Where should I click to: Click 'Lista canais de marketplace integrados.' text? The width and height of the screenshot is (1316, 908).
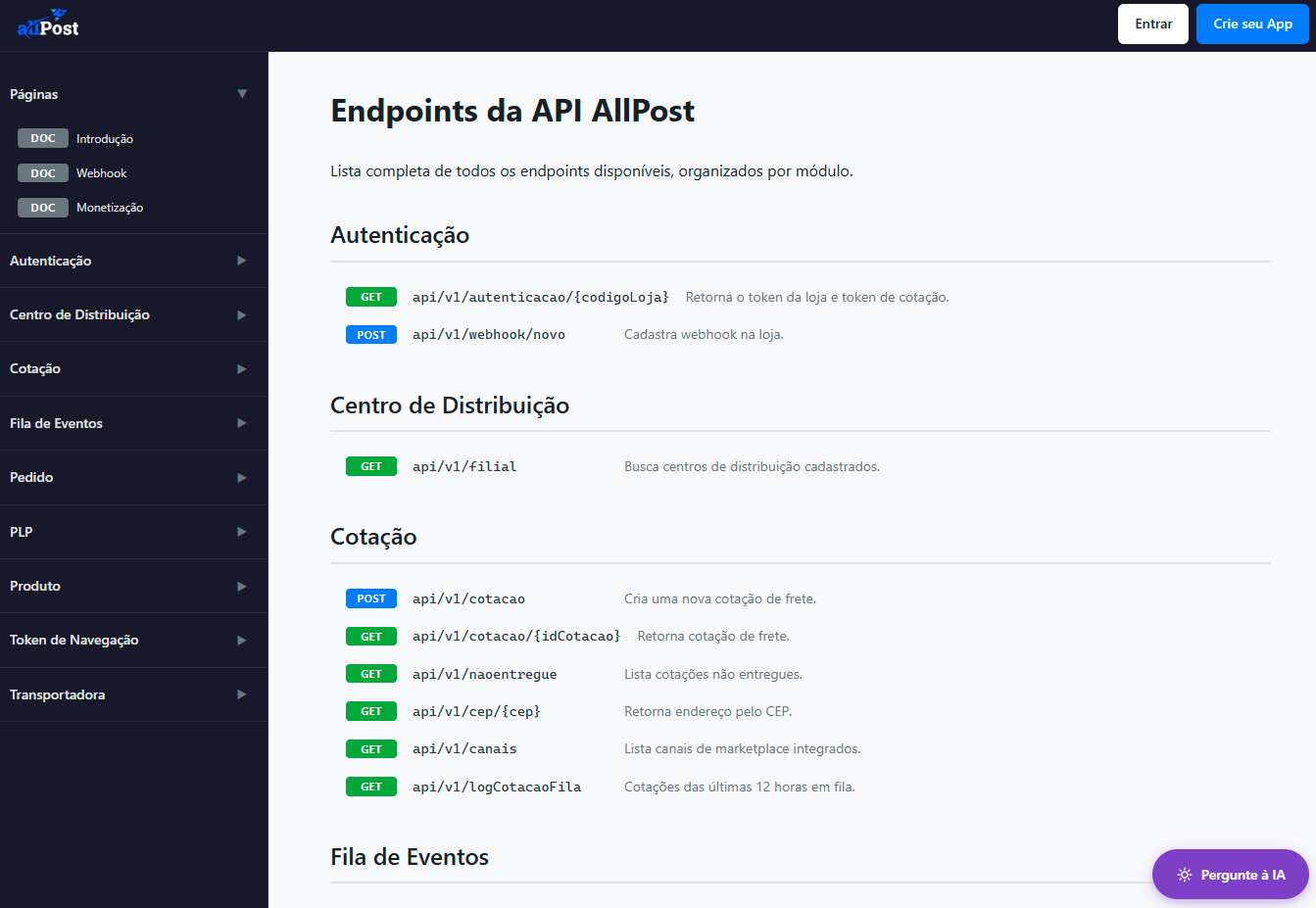tap(742, 749)
